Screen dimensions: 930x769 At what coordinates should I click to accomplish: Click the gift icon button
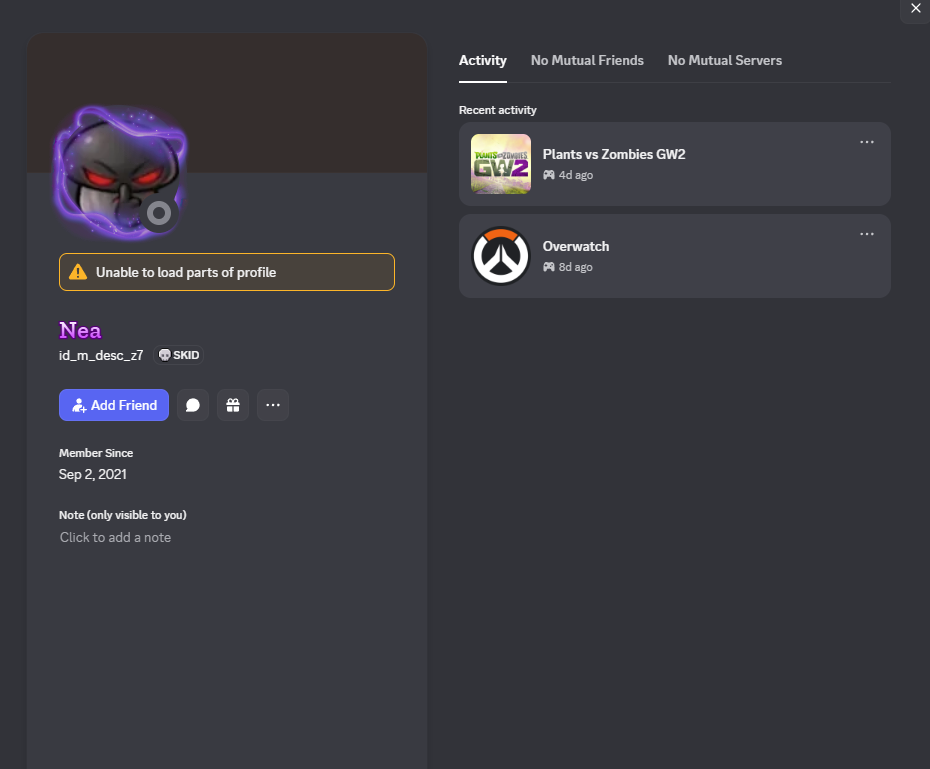point(233,405)
